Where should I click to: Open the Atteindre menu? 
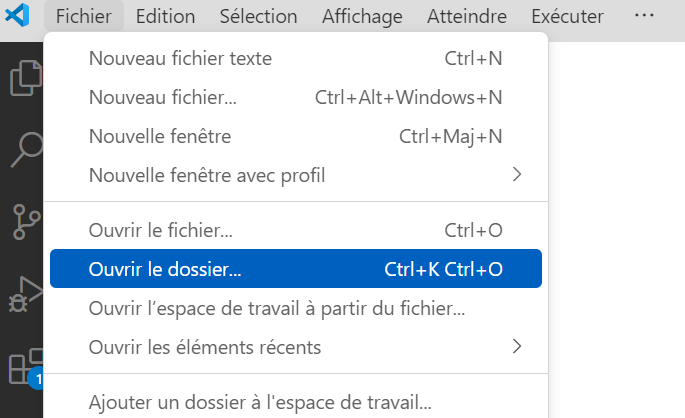click(467, 16)
